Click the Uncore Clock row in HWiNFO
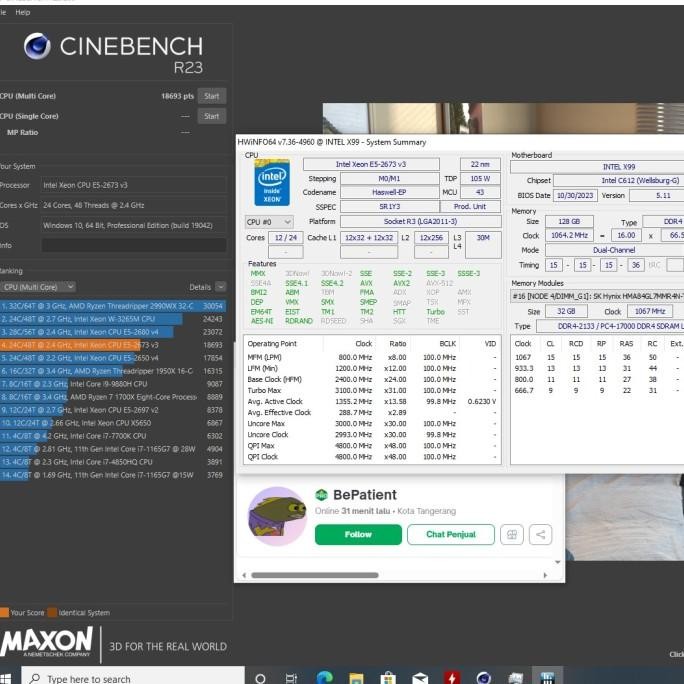 [372, 434]
